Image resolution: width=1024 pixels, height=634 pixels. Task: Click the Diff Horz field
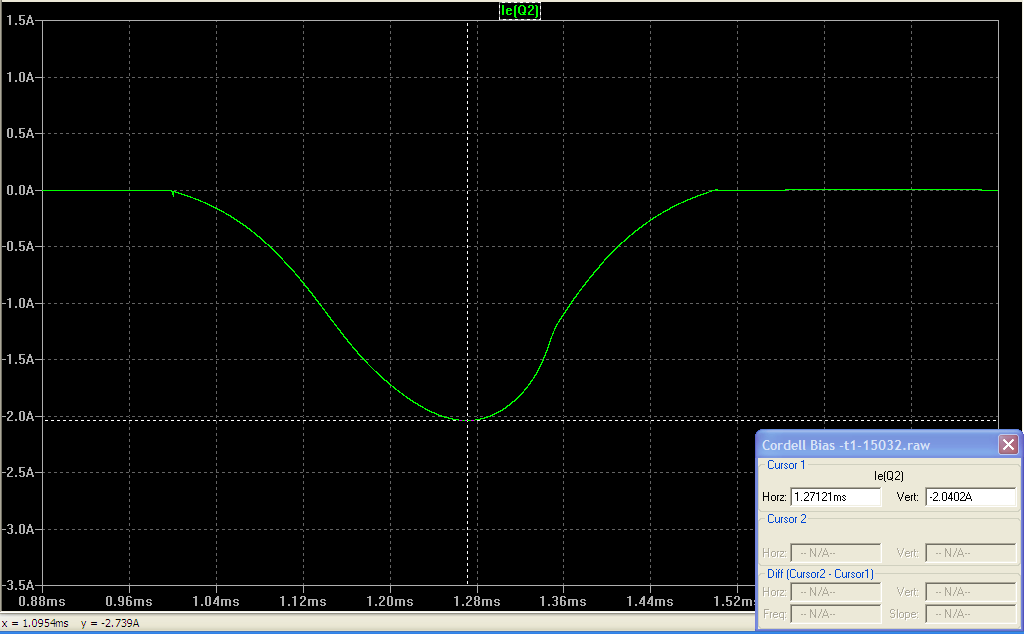point(835,592)
